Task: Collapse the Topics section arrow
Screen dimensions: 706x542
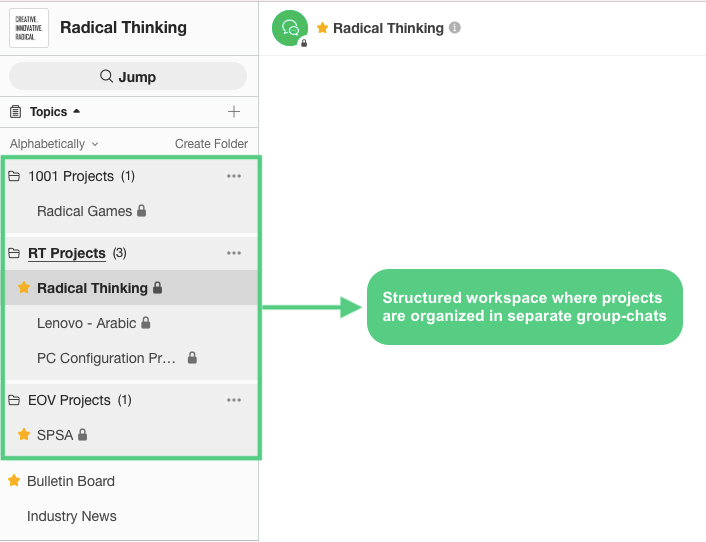Action: click(77, 111)
